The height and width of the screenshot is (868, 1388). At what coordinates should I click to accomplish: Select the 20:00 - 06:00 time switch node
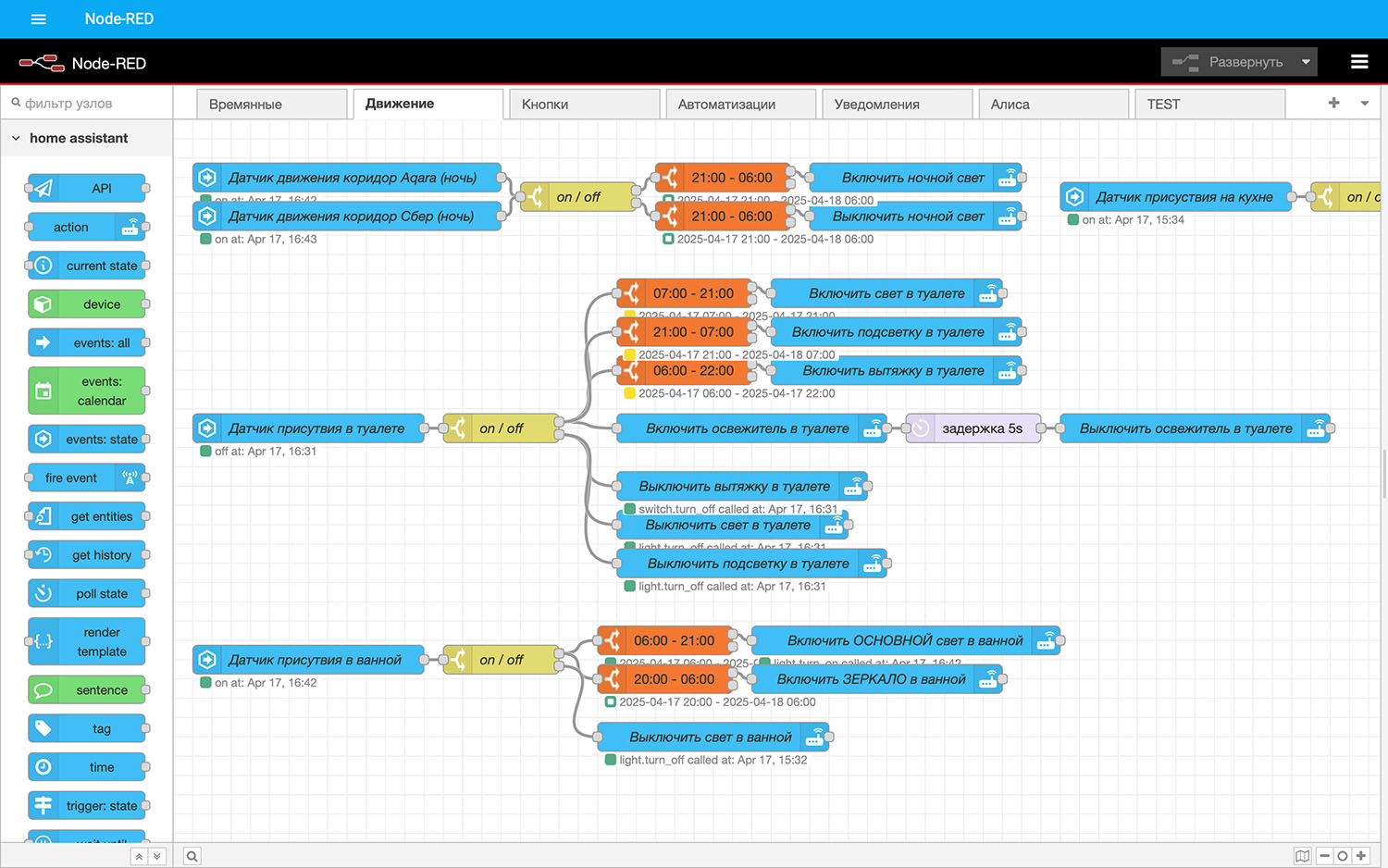(664, 679)
